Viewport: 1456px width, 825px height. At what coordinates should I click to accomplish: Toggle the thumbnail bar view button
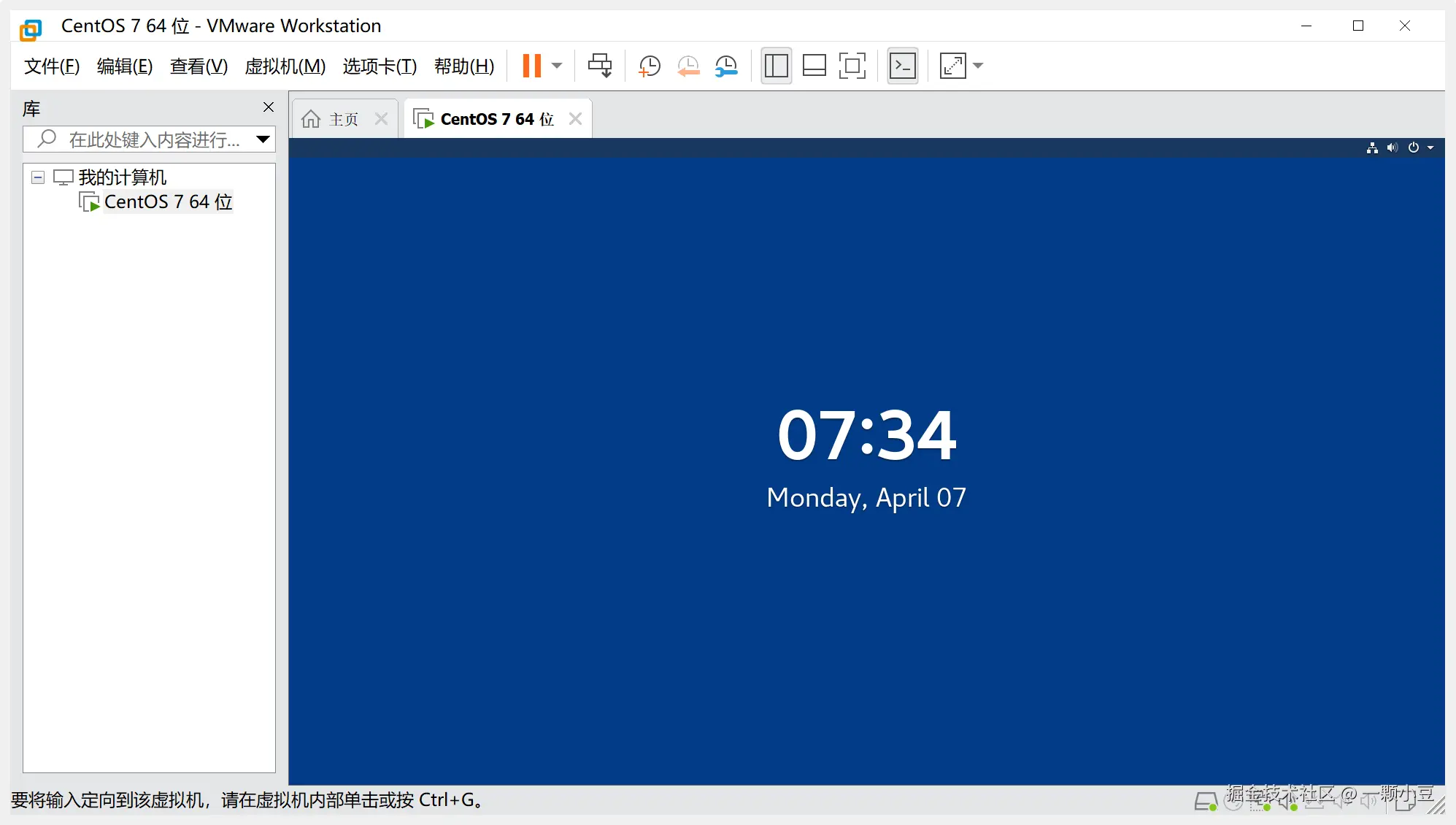pos(814,66)
